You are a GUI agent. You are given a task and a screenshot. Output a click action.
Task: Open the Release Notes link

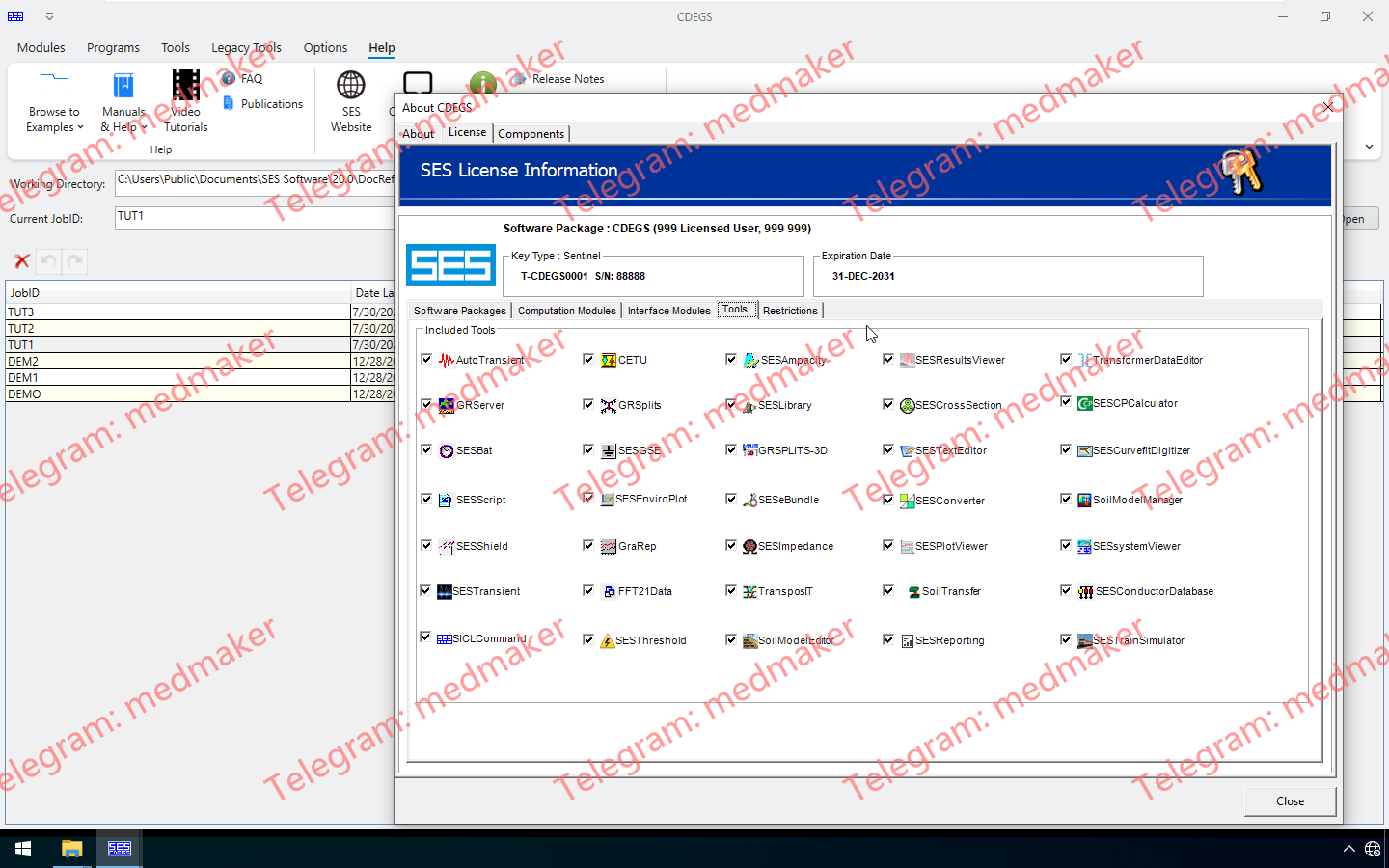tap(558, 79)
